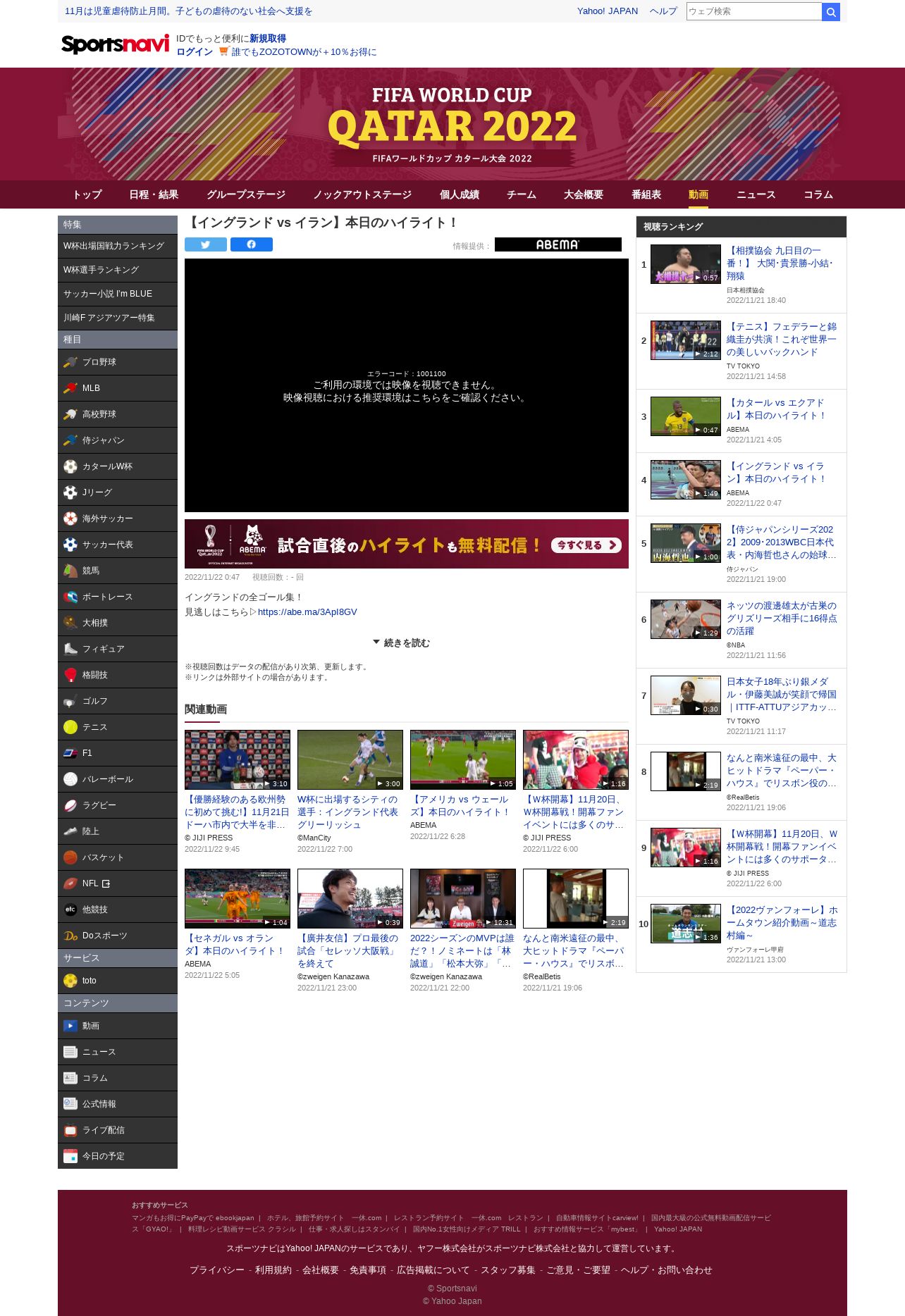Share video via Facebook button

tap(252, 244)
